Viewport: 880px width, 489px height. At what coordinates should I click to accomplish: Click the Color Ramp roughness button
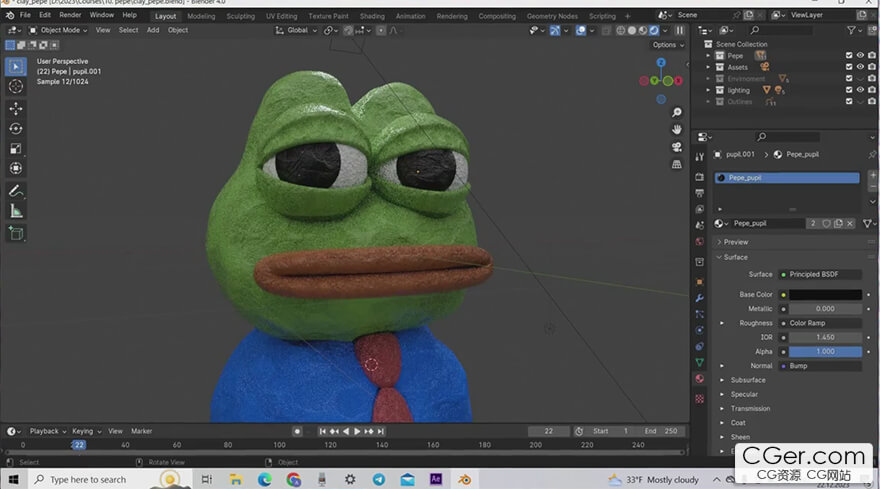pyautogui.click(x=820, y=323)
